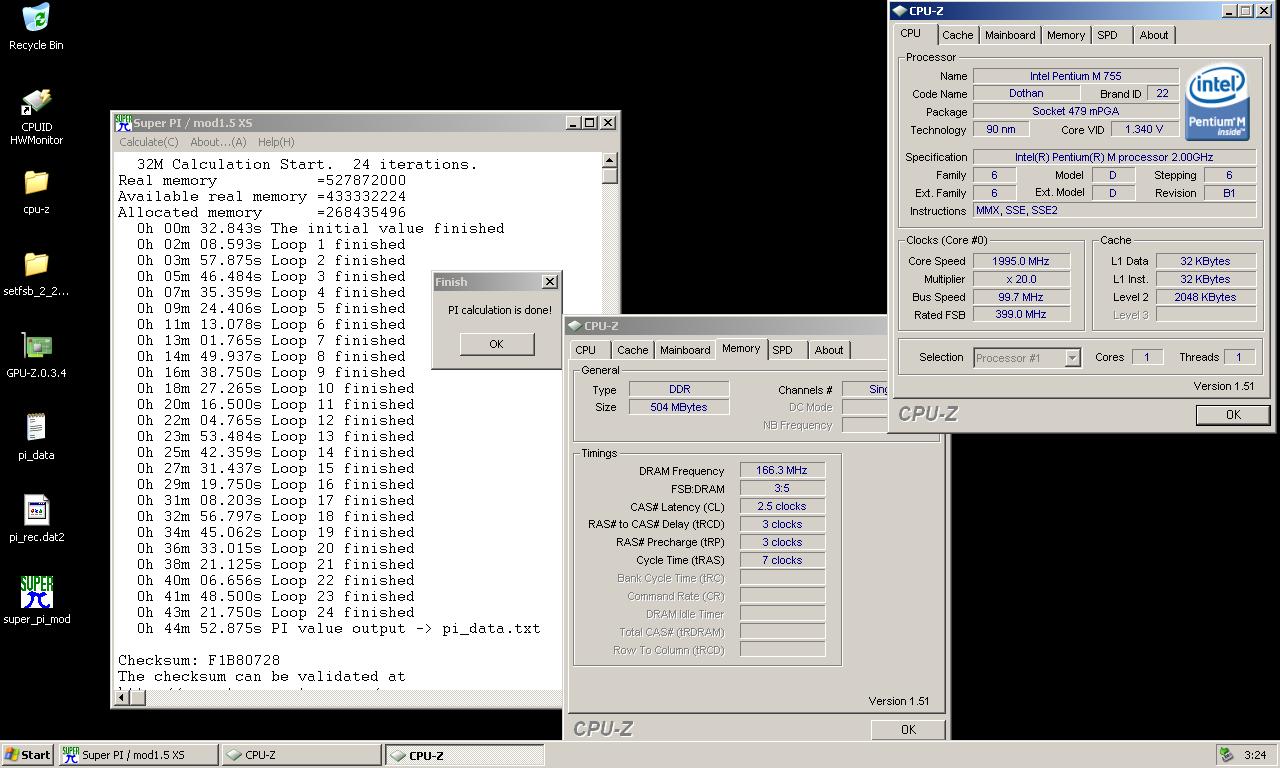Select Memory tab in lower CPU-Z window
Viewport: 1280px width, 768px height.
point(741,348)
